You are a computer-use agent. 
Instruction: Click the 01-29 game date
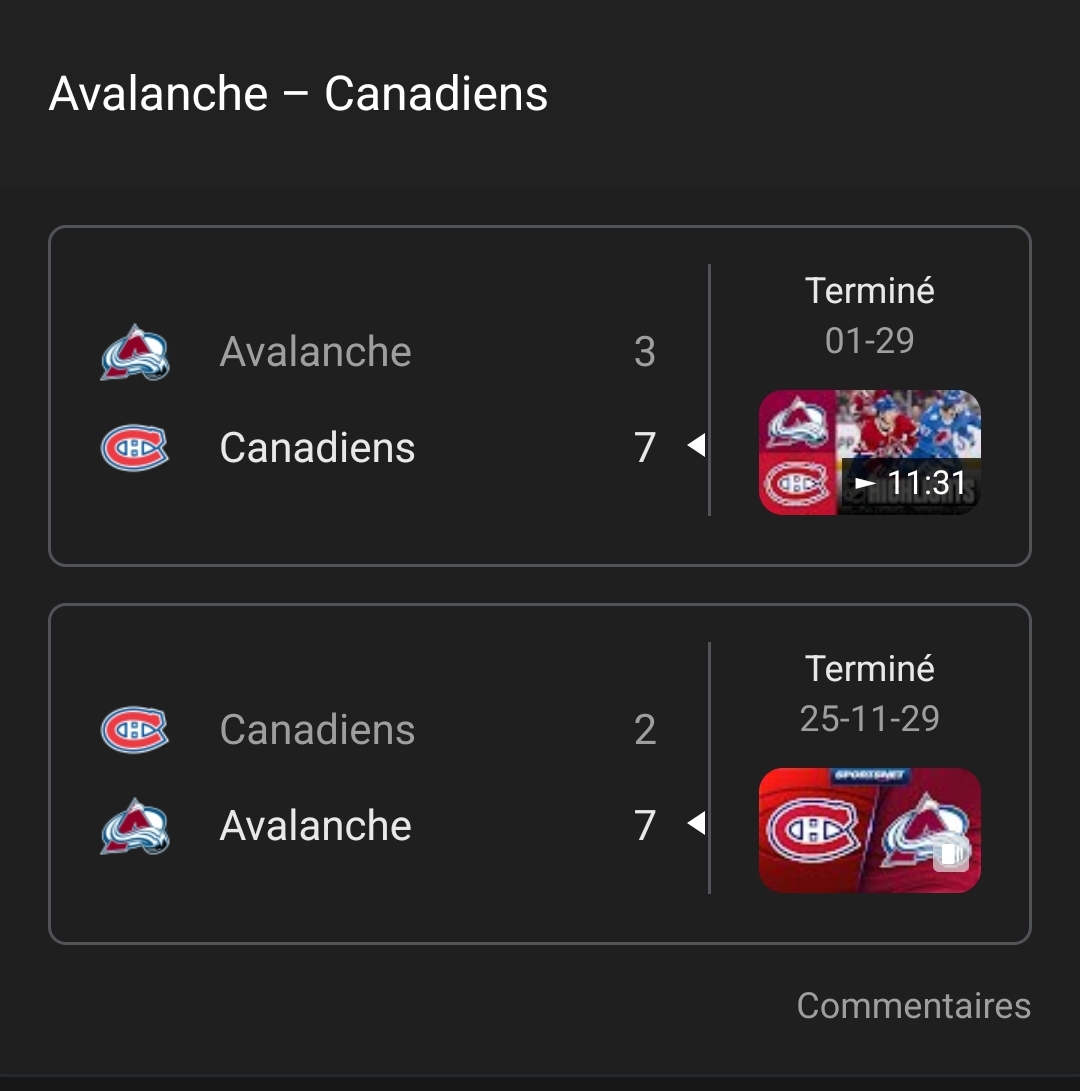[x=869, y=341]
